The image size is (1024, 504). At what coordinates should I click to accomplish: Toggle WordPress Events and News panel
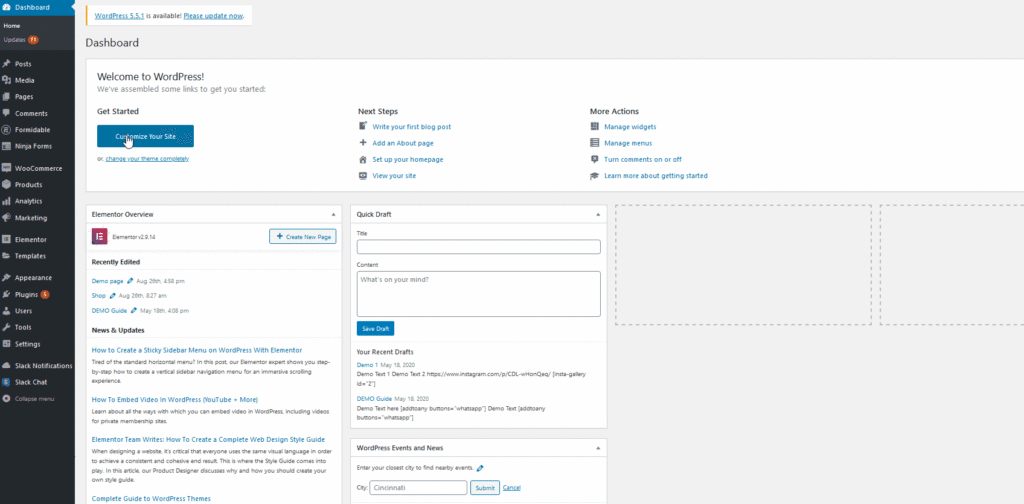coord(598,447)
